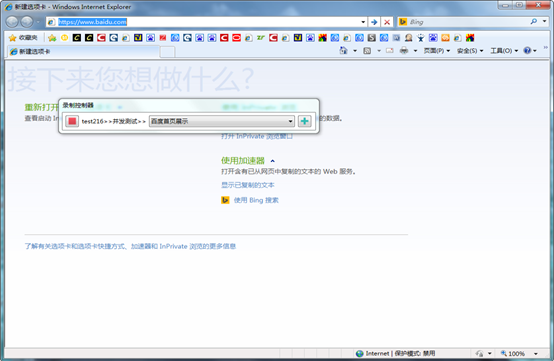Screen dimensions: 554x361
Task: Click the 显示已复制的文本 link
Action: click(x=248, y=185)
